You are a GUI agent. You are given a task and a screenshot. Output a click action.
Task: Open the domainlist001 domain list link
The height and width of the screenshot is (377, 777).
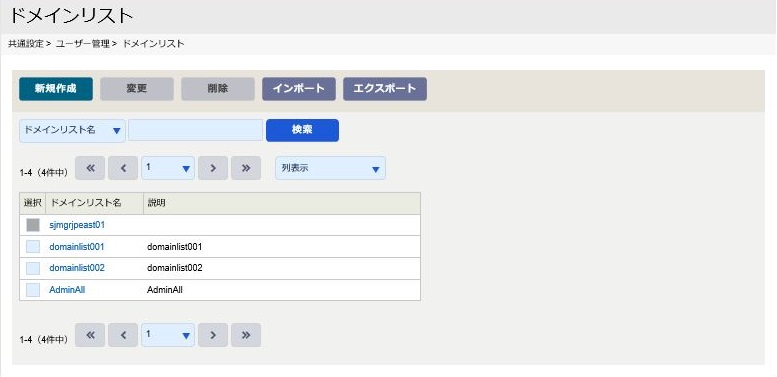[x=77, y=247]
